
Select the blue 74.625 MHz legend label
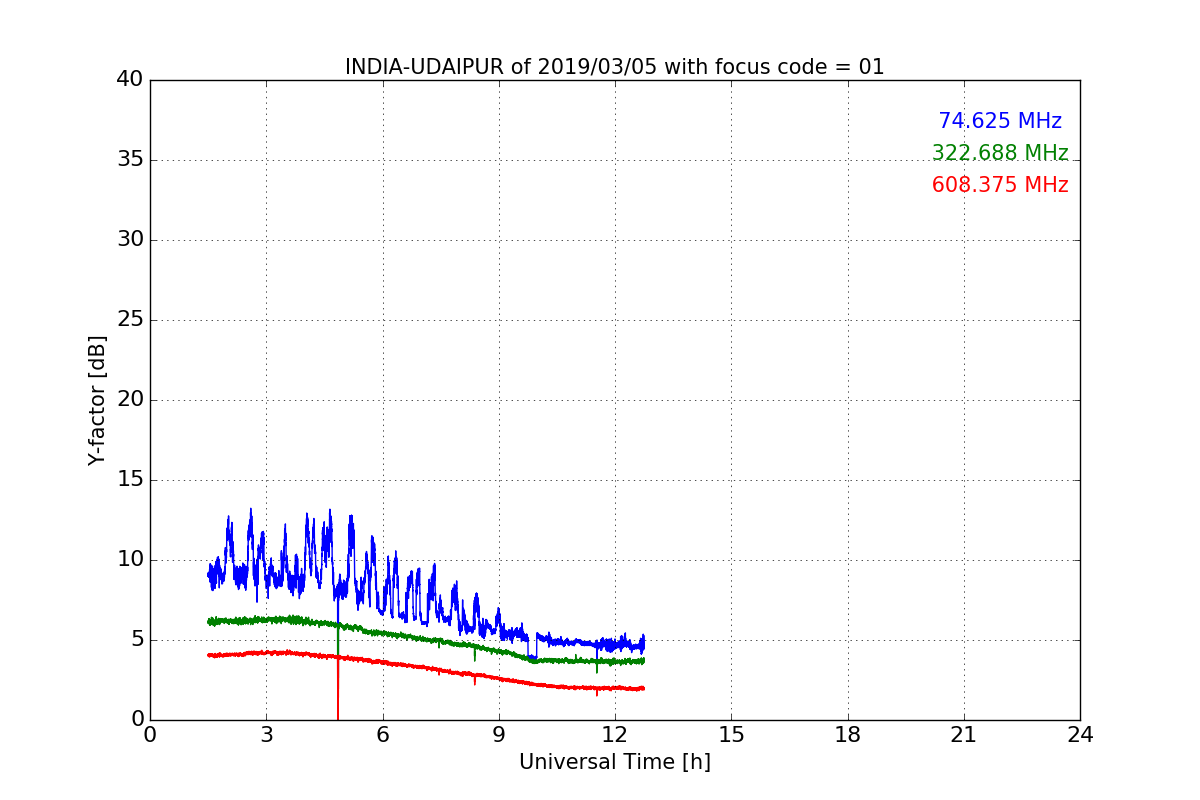coord(1000,121)
